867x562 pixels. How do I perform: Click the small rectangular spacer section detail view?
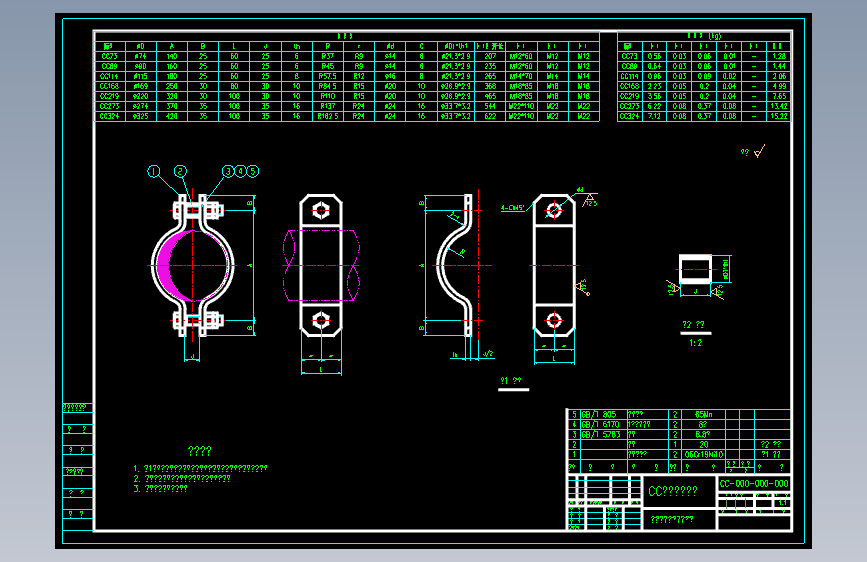pyautogui.click(x=695, y=269)
